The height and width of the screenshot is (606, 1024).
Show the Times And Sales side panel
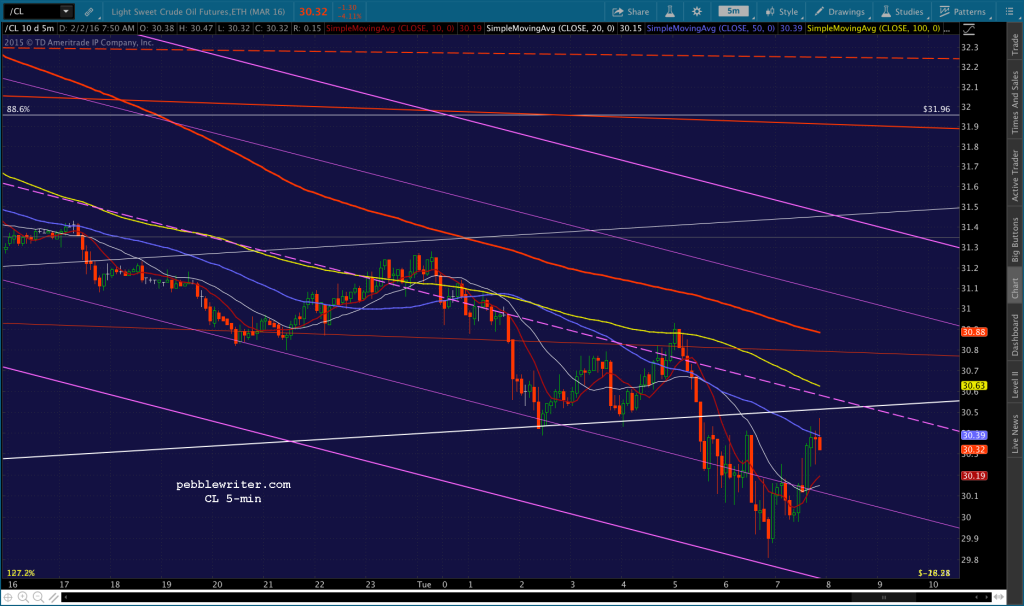[1015, 102]
